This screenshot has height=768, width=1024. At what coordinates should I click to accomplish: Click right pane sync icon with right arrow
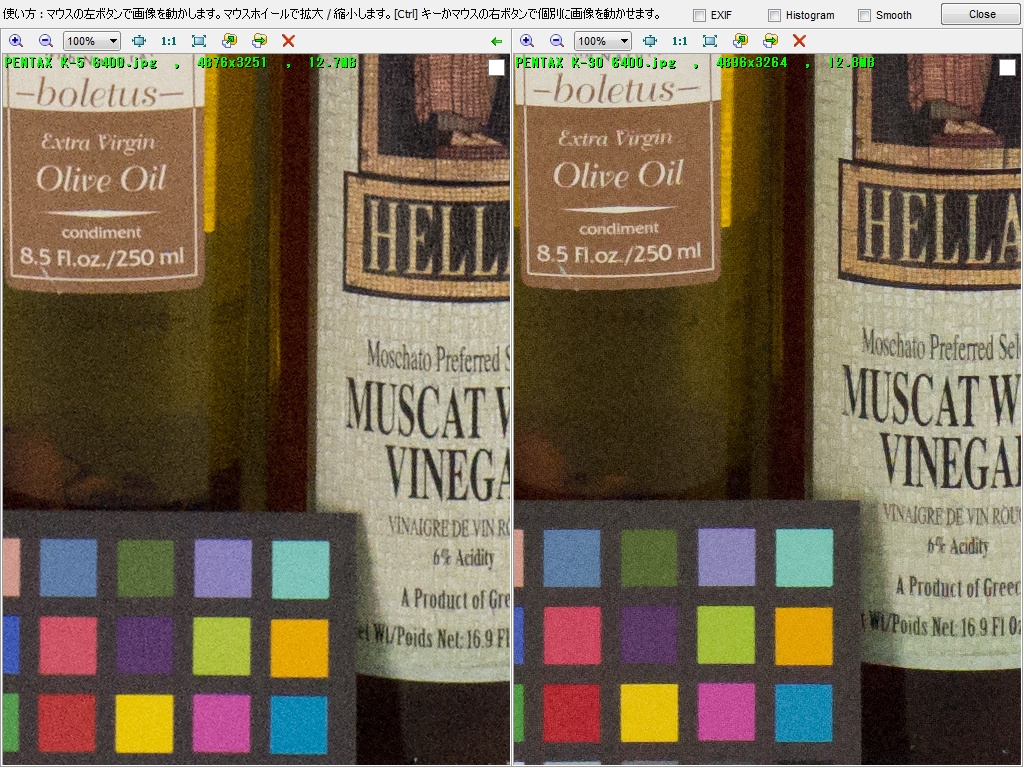pos(770,41)
